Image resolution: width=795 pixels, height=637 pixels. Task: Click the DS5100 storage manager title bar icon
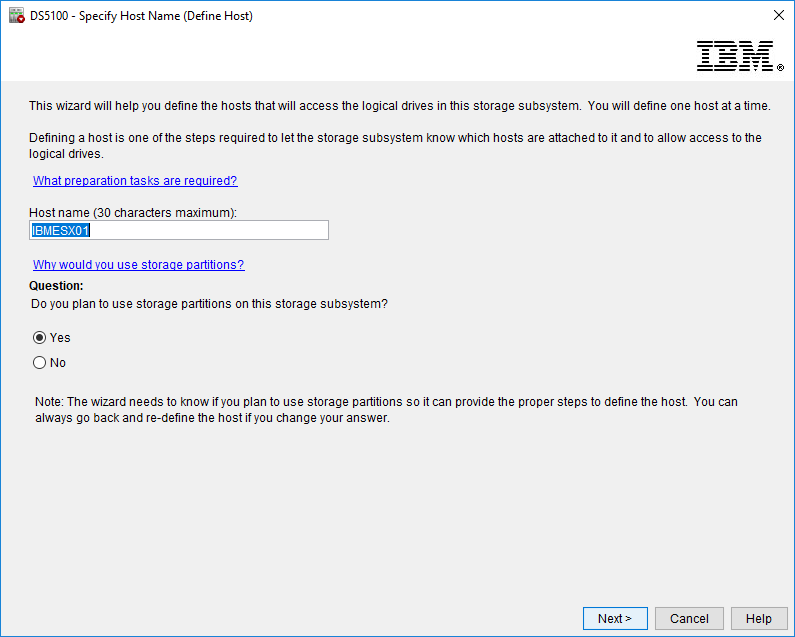coord(16,16)
